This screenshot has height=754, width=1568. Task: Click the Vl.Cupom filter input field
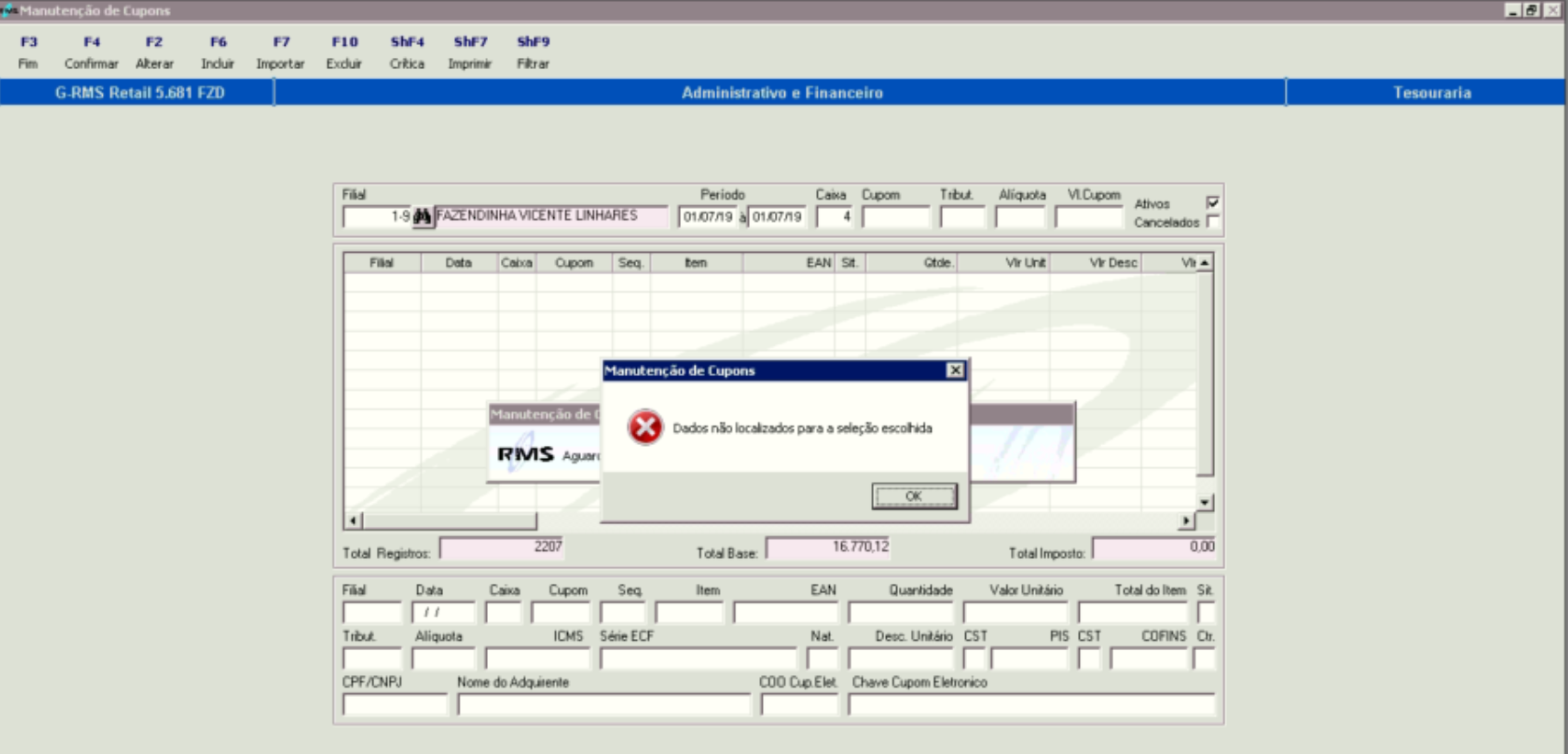[1089, 217]
